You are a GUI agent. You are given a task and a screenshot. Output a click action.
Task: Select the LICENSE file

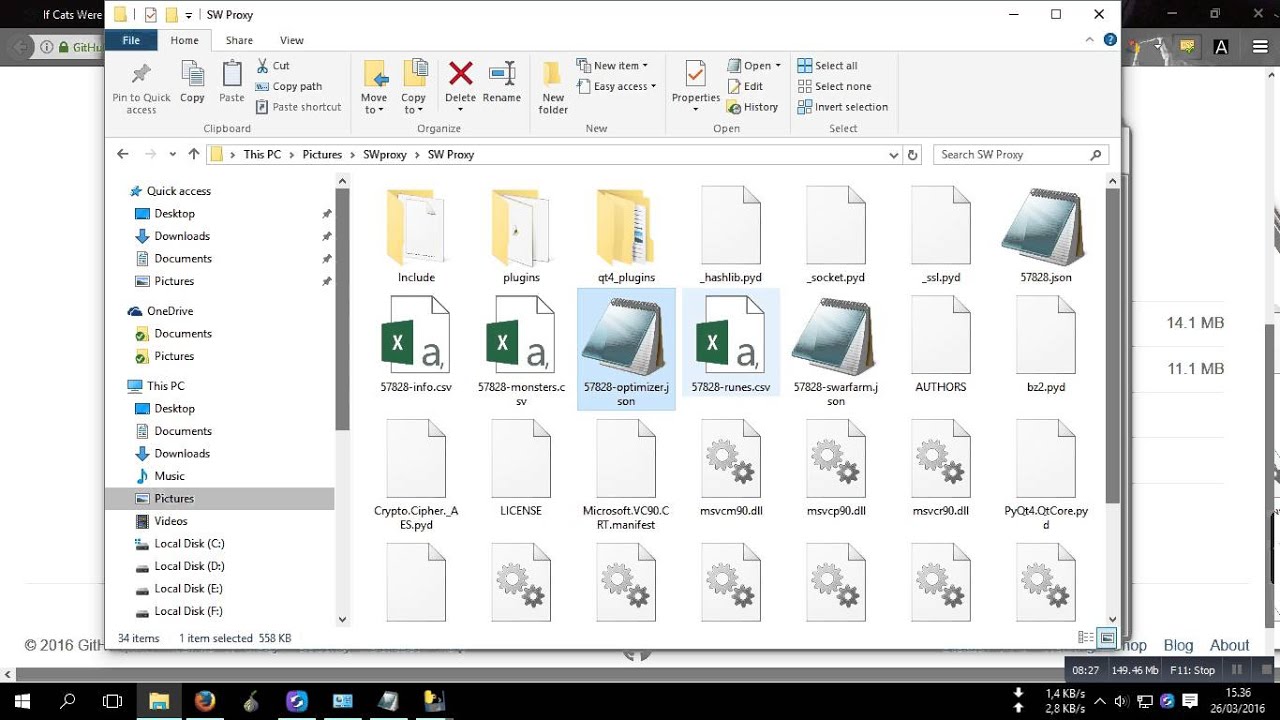coord(521,467)
